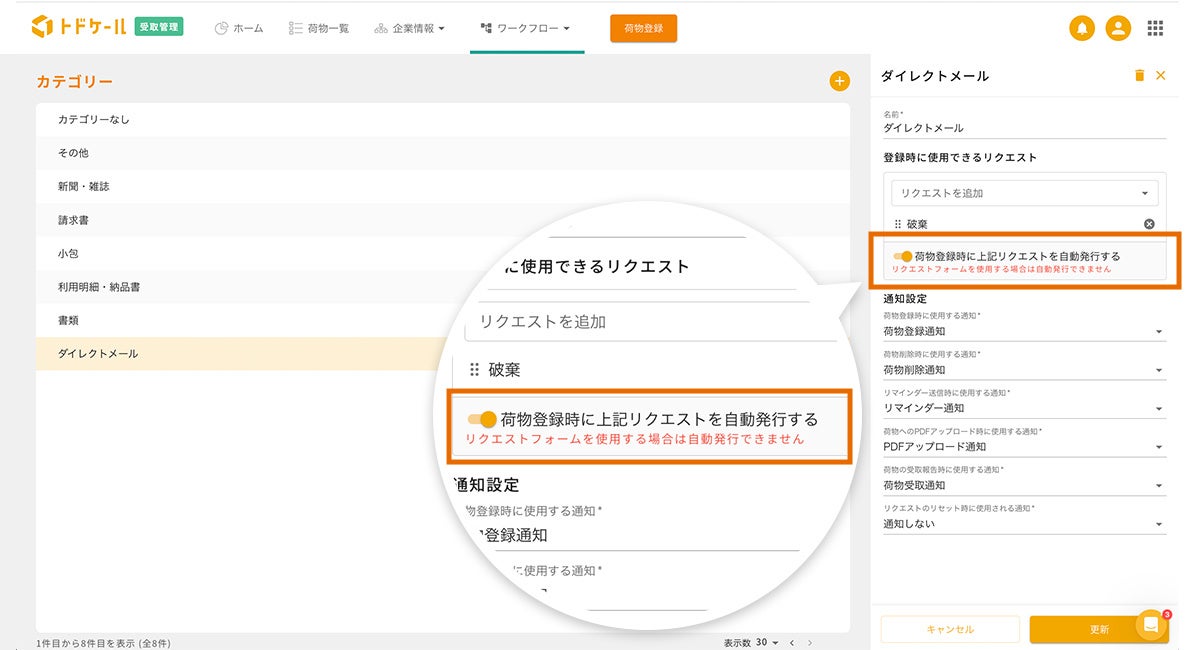
Task: Go to previous page arrow
Action: [x=792, y=643]
